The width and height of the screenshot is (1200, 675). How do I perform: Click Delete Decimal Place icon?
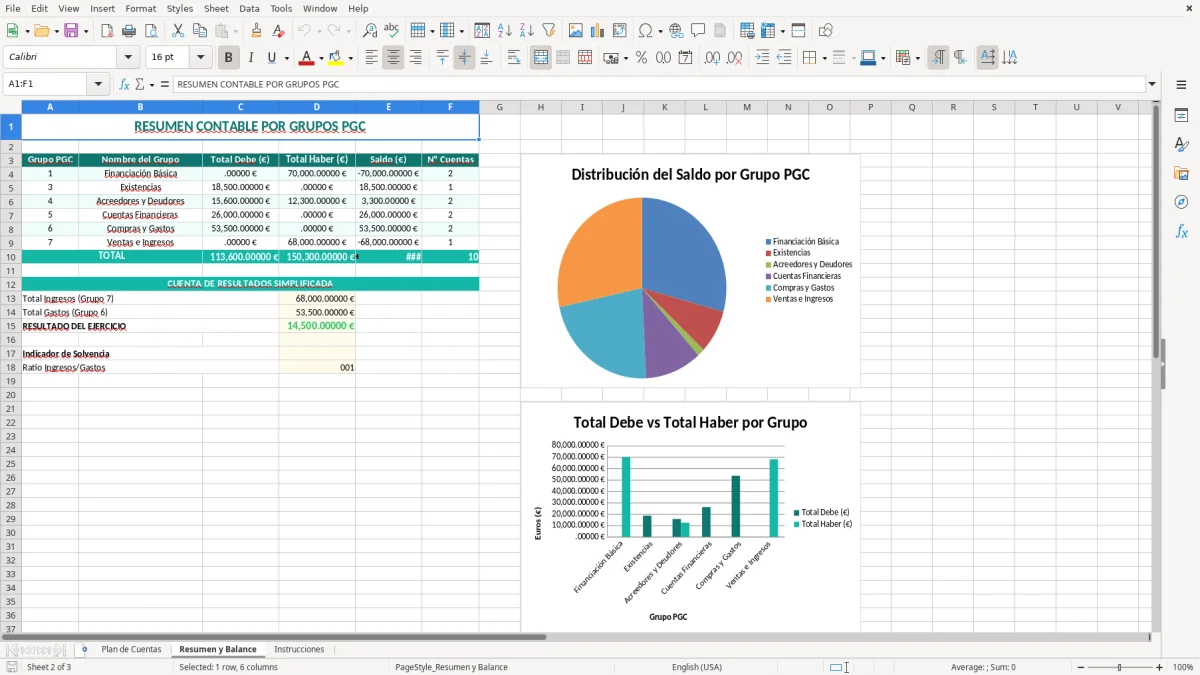pos(734,58)
